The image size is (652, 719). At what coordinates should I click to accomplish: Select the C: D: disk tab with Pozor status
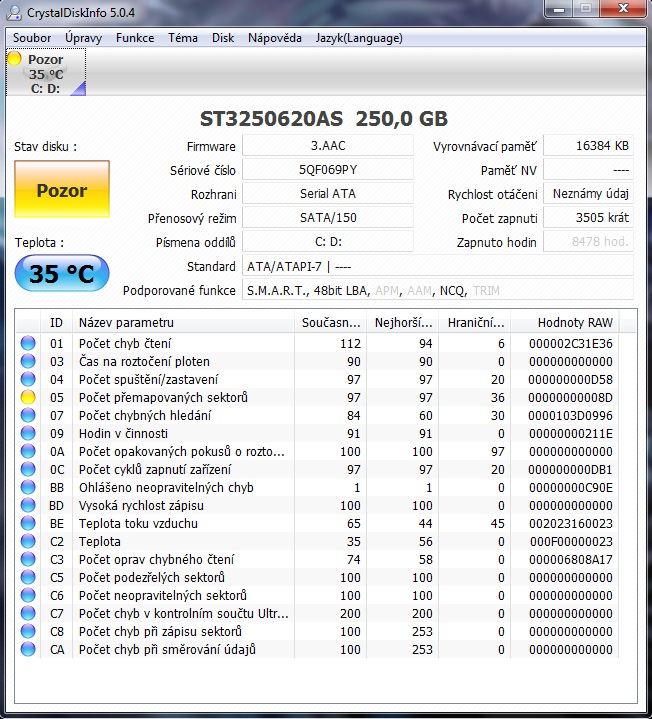point(46,72)
